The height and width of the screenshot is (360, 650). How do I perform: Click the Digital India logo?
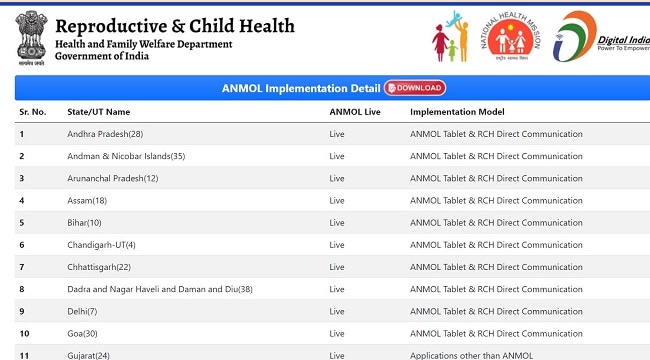coord(601,36)
